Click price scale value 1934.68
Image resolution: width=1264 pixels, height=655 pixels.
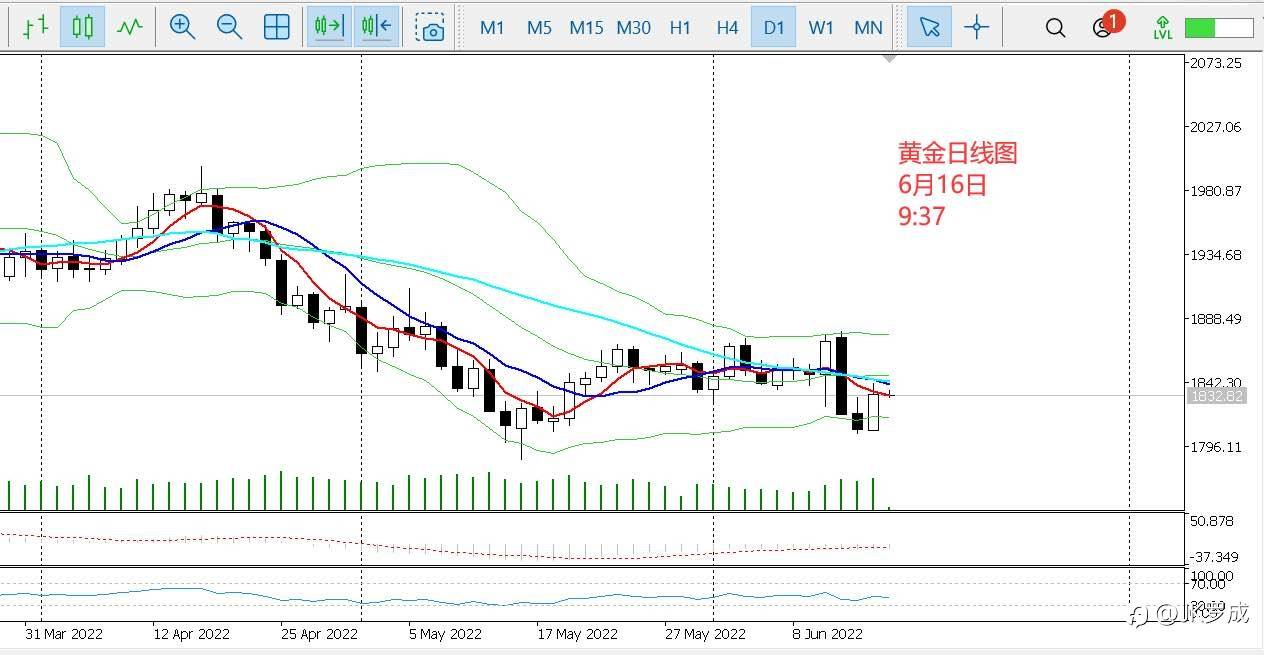[1215, 255]
